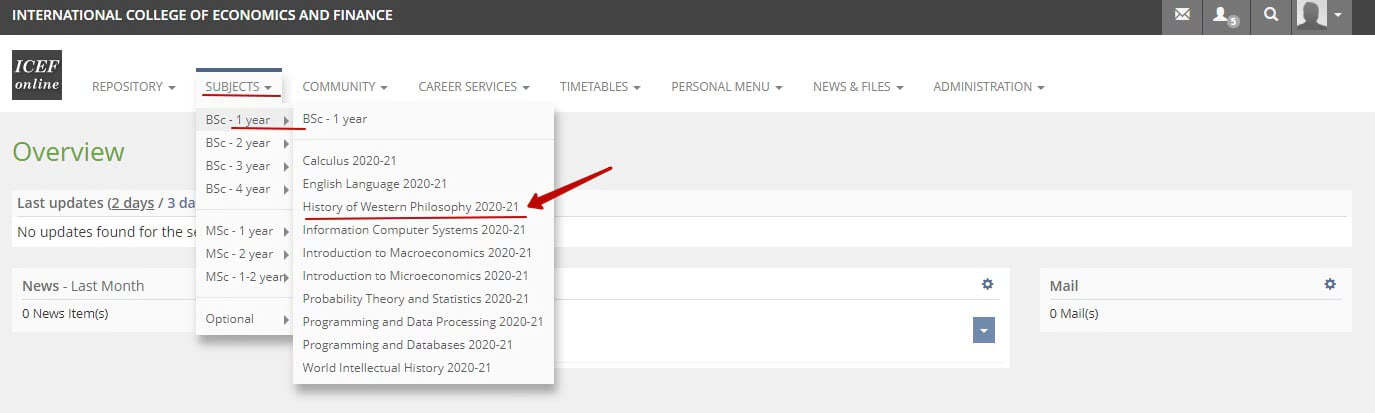Select History of Western Philosophy 2020-21
Image resolution: width=1375 pixels, height=413 pixels.
click(x=410, y=206)
